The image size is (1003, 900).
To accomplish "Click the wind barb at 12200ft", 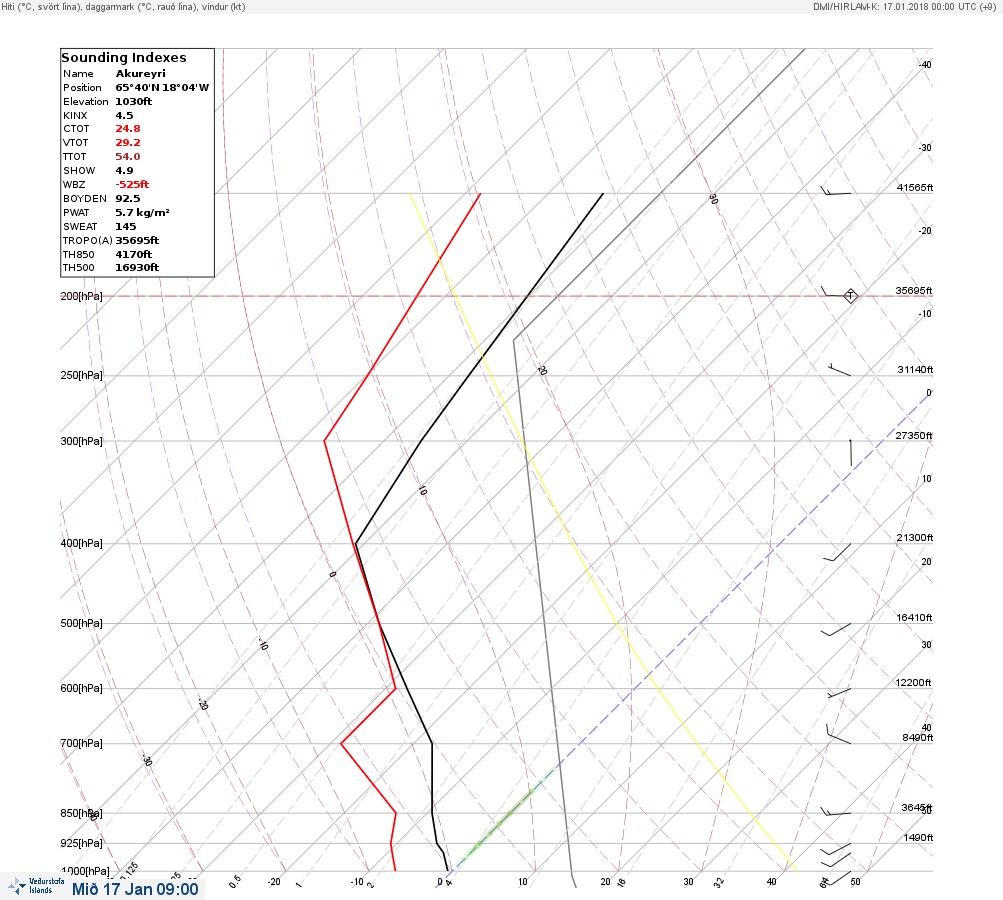I will pos(839,693).
